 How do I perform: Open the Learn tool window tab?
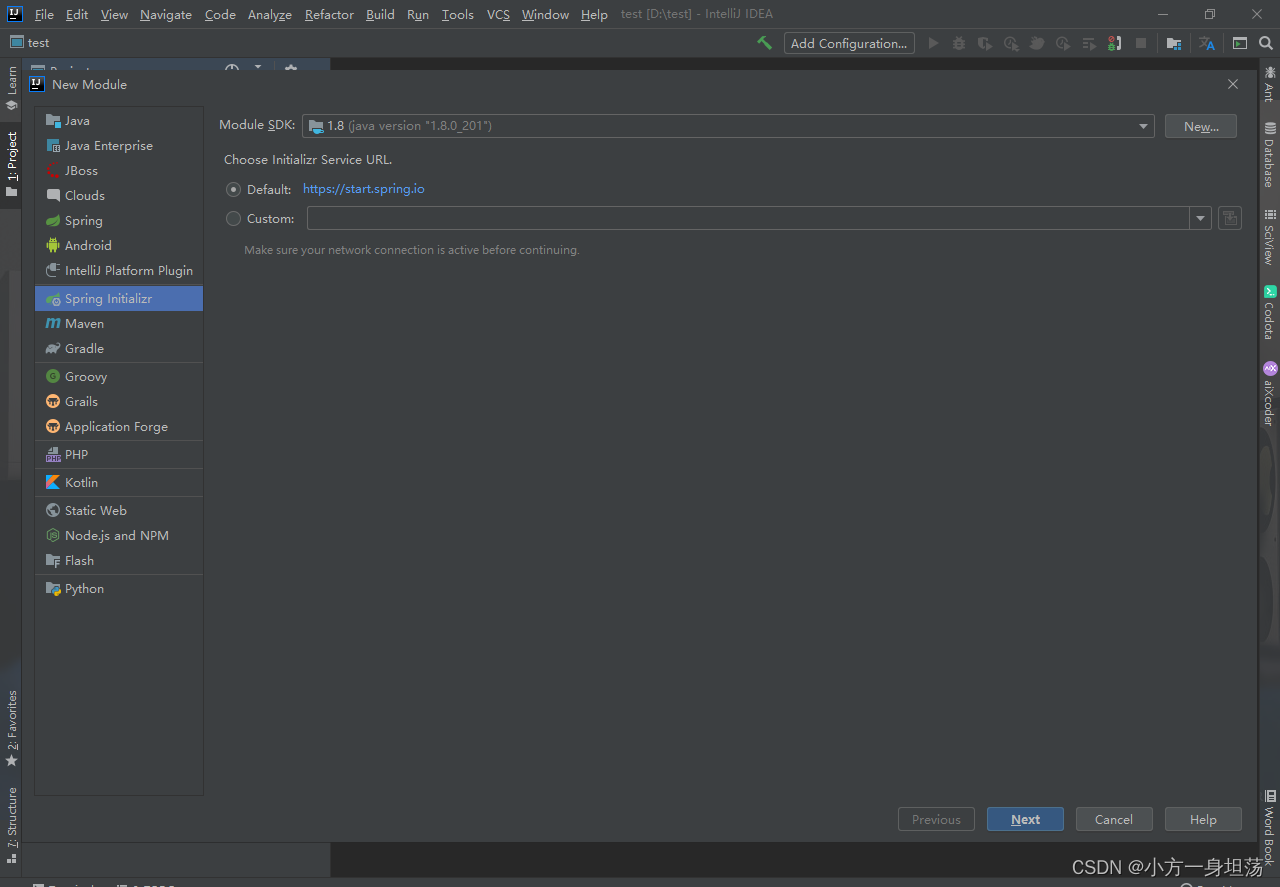point(11,88)
